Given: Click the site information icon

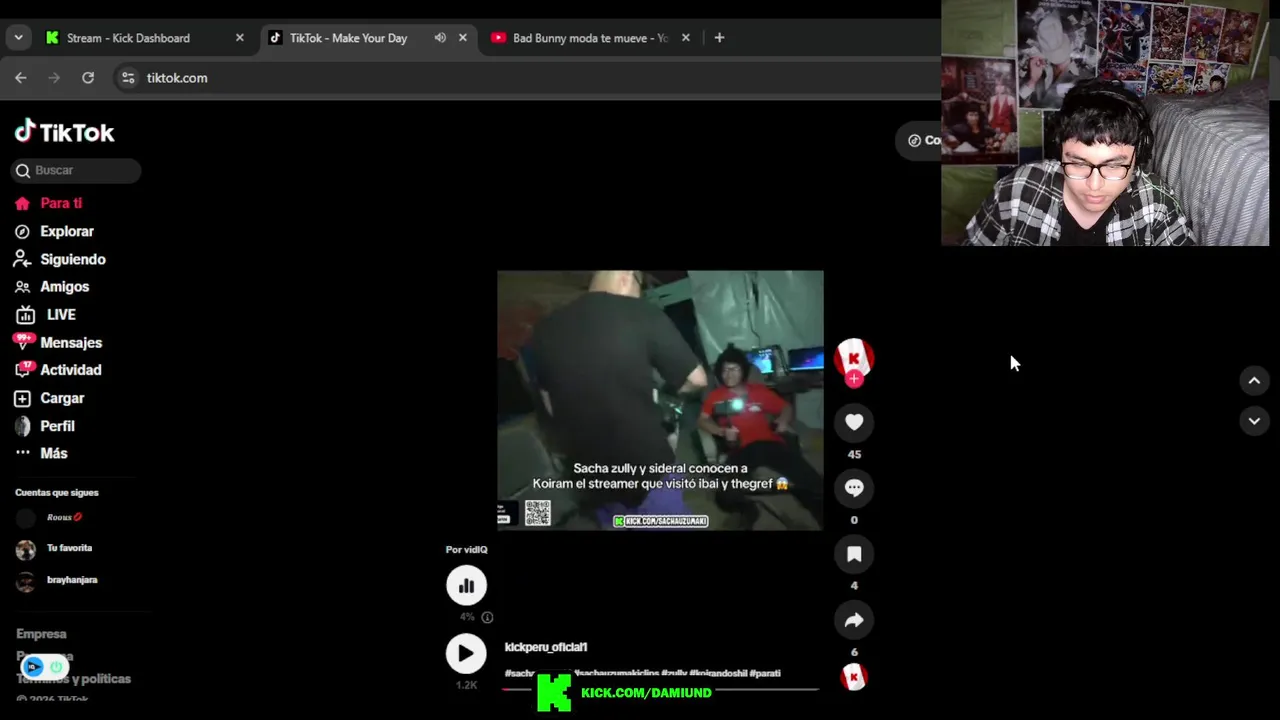Looking at the screenshot, I should (x=127, y=78).
